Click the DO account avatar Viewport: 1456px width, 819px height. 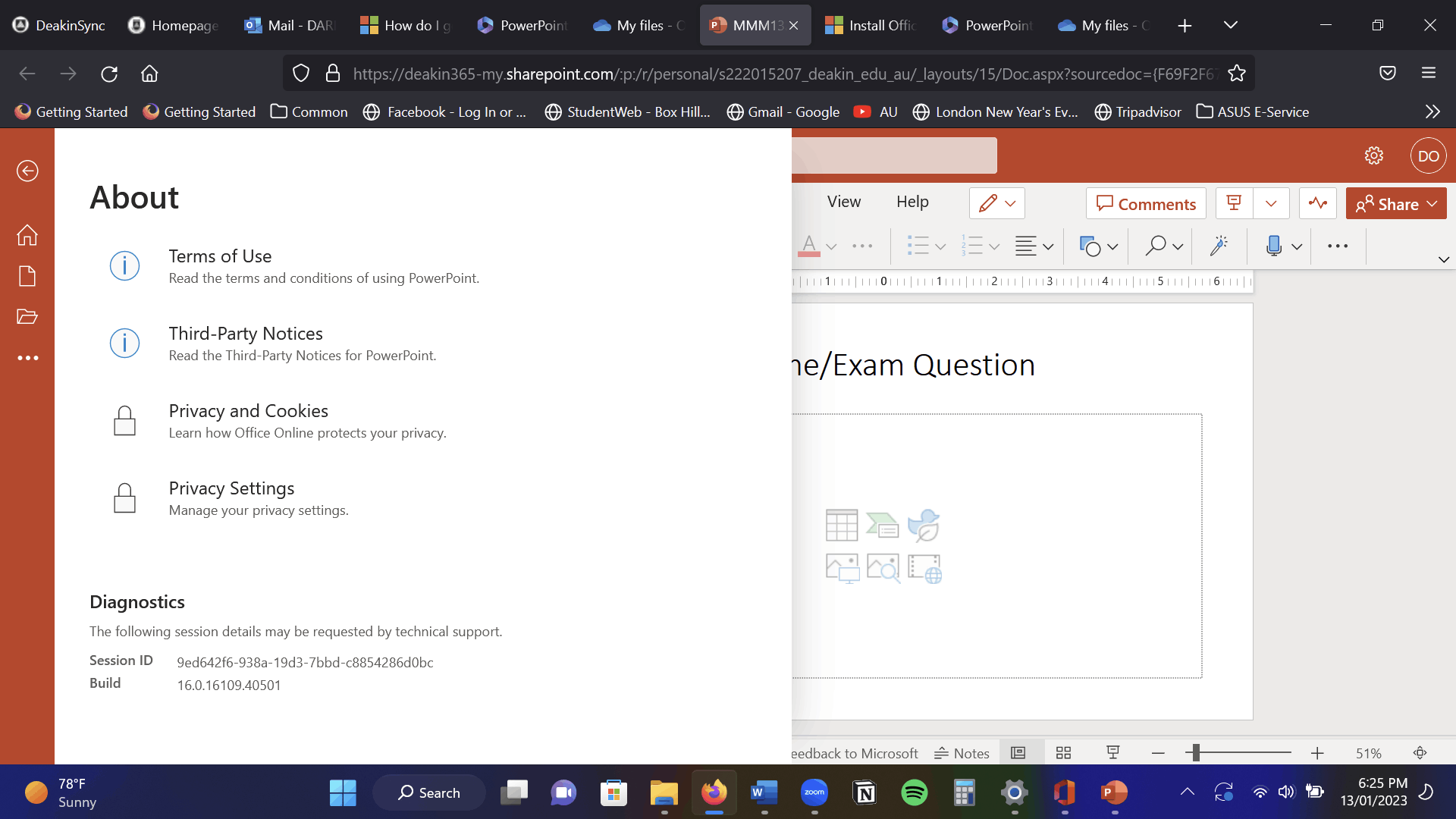pos(1429,155)
